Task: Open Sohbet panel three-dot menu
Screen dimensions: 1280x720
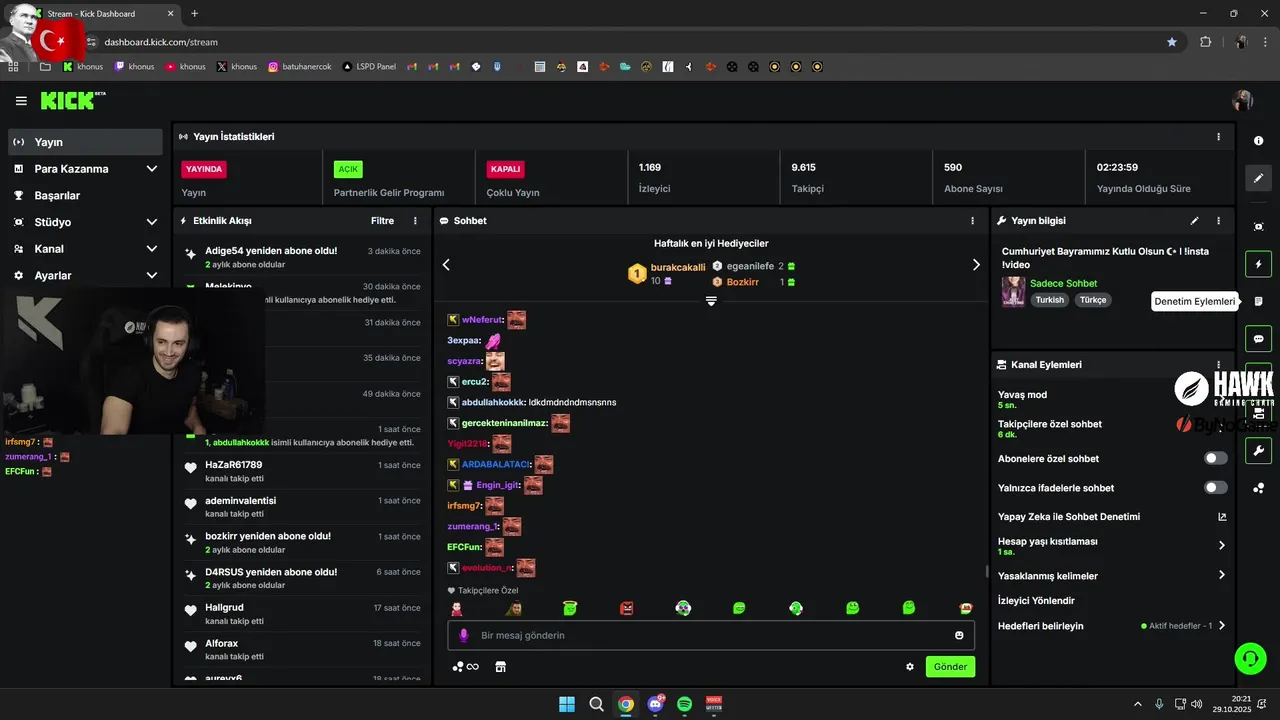Action: click(x=972, y=220)
